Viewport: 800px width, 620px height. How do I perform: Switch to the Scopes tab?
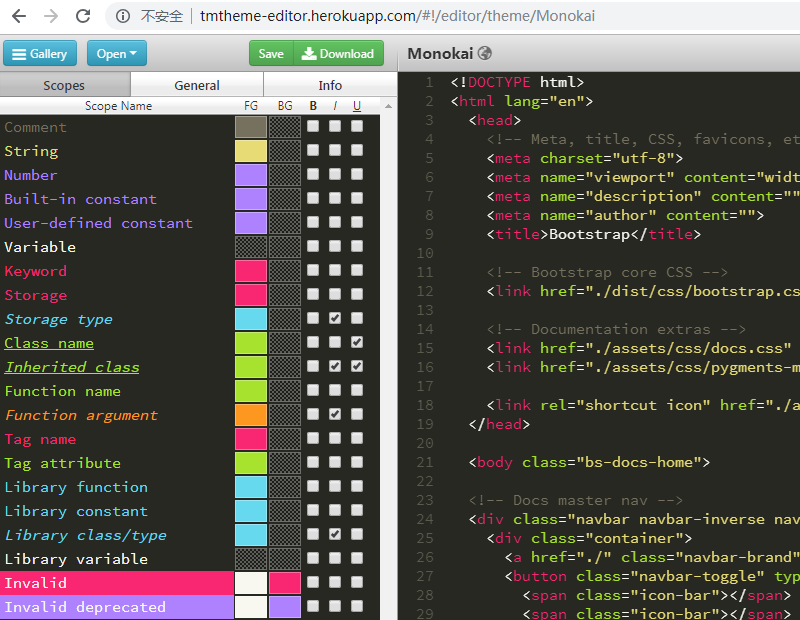[x=64, y=85]
